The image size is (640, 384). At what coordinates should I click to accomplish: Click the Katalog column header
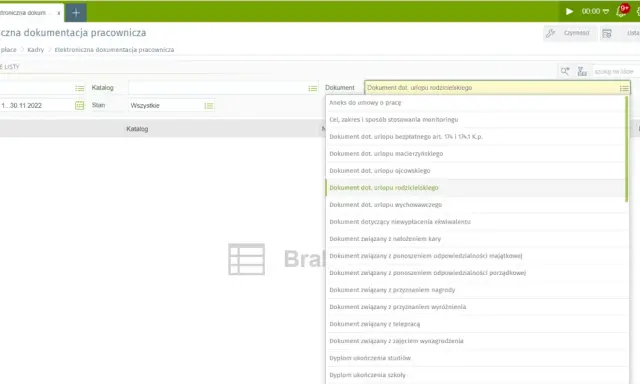point(137,129)
